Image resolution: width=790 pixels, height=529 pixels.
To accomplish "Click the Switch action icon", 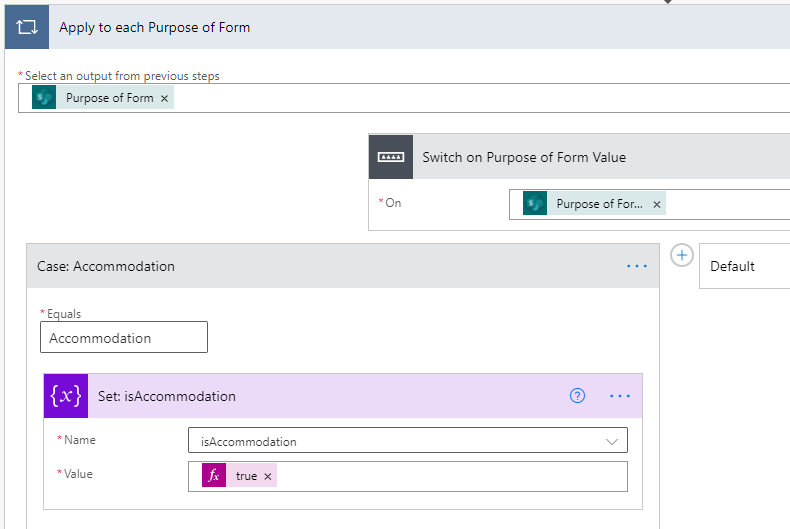I will pos(391,157).
